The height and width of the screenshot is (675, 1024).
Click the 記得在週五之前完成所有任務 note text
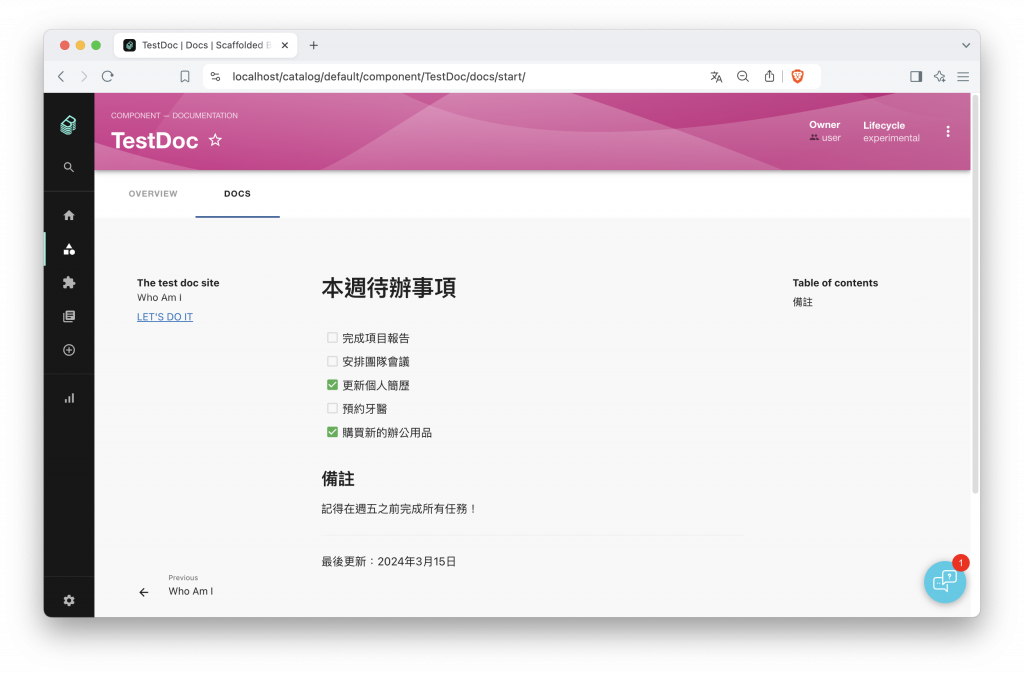point(398,509)
